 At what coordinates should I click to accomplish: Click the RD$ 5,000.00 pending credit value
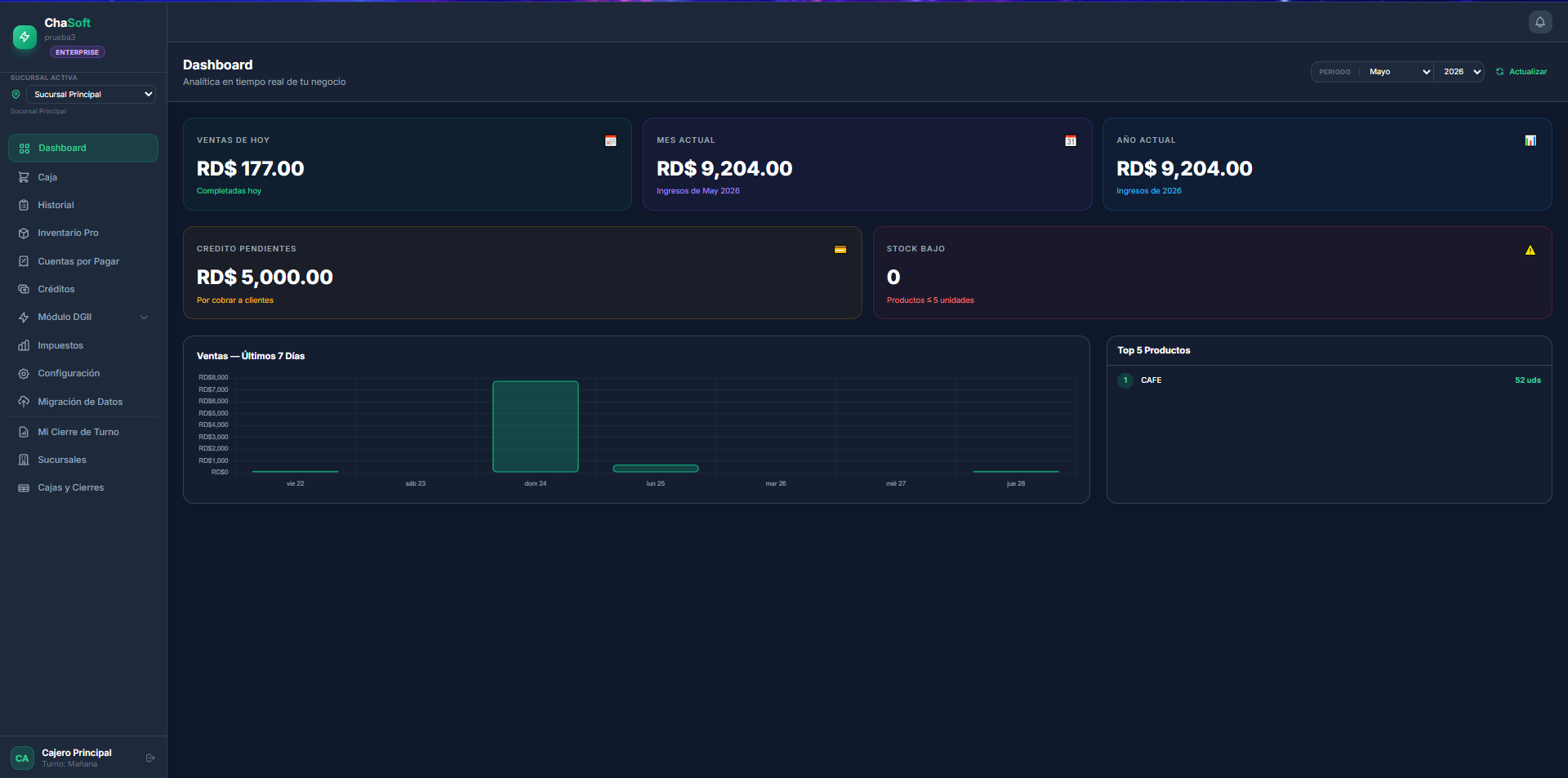[x=265, y=278]
